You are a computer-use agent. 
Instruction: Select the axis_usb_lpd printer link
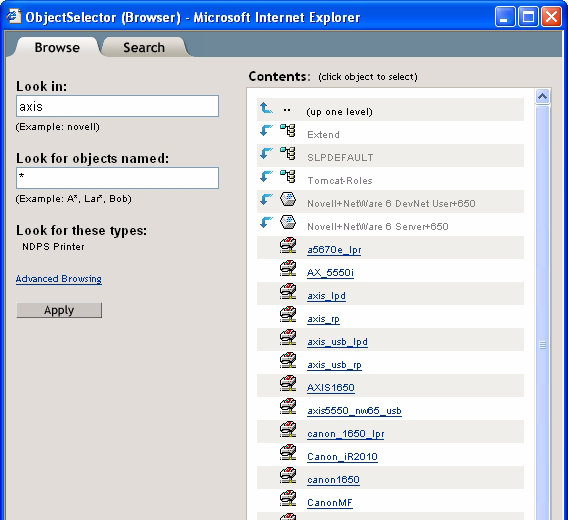[338, 342]
